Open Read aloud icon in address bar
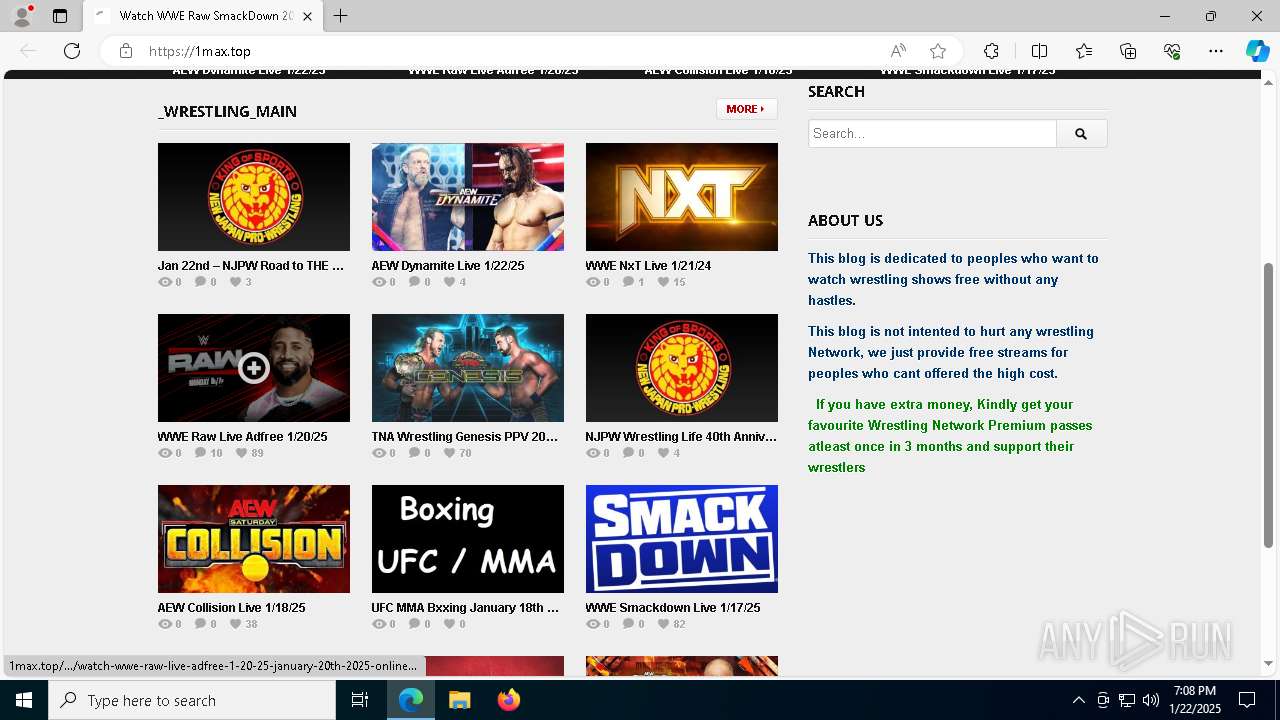This screenshot has height=720, width=1280. [x=898, y=51]
